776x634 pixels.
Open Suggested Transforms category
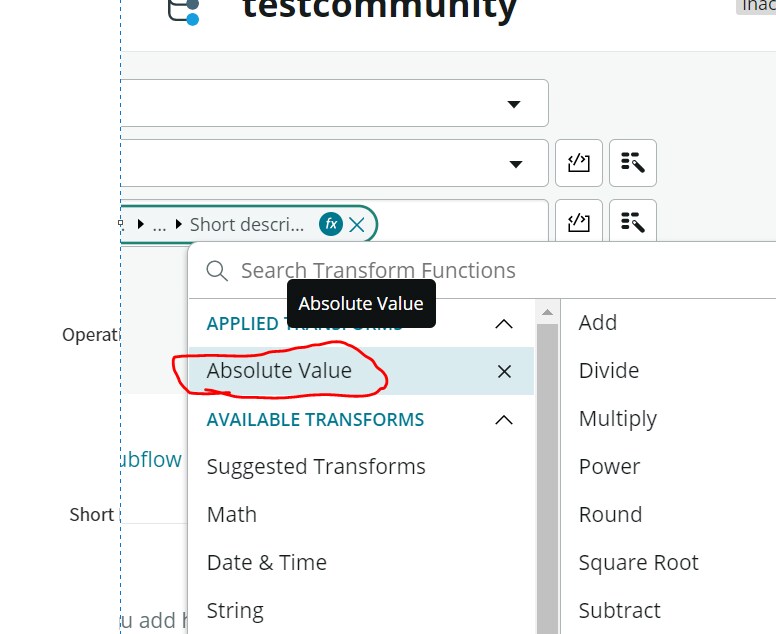point(316,466)
